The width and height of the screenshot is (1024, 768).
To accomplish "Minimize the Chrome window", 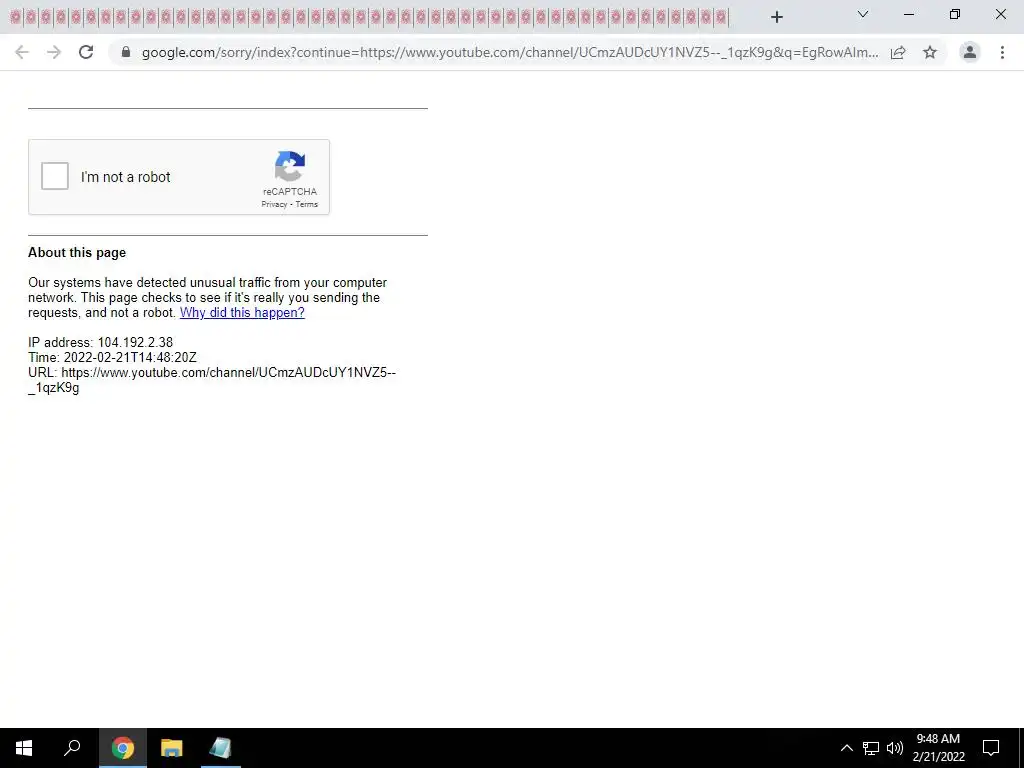I will pyautogui.click(x=908, y=14).
